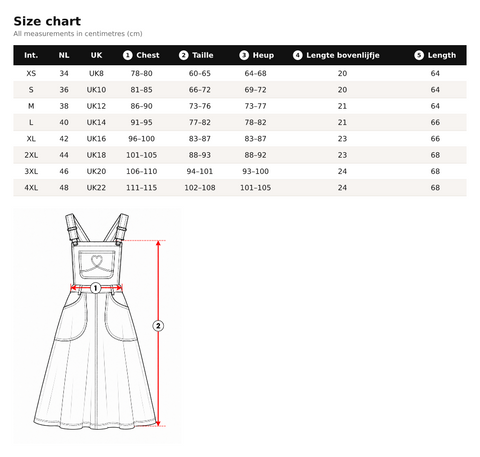Viewport: 480px width, 457px height.
Task: Click chest value '96-100'
Action: [141, 139]
